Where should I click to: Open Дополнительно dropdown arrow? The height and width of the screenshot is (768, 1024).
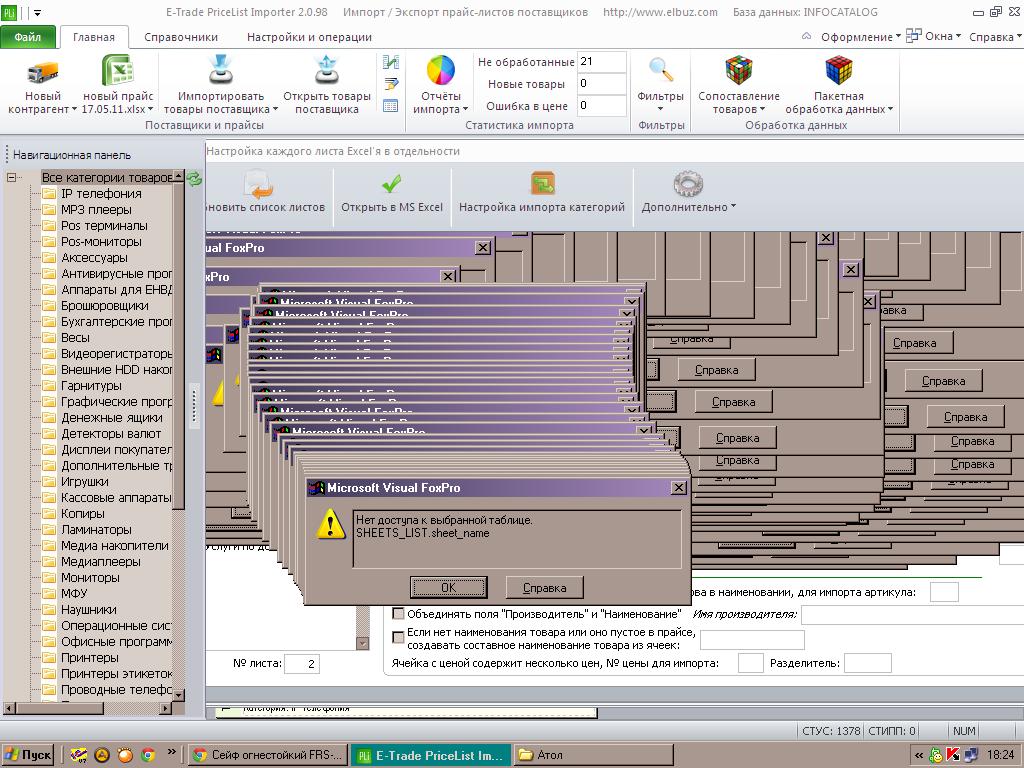pos(733,206)
